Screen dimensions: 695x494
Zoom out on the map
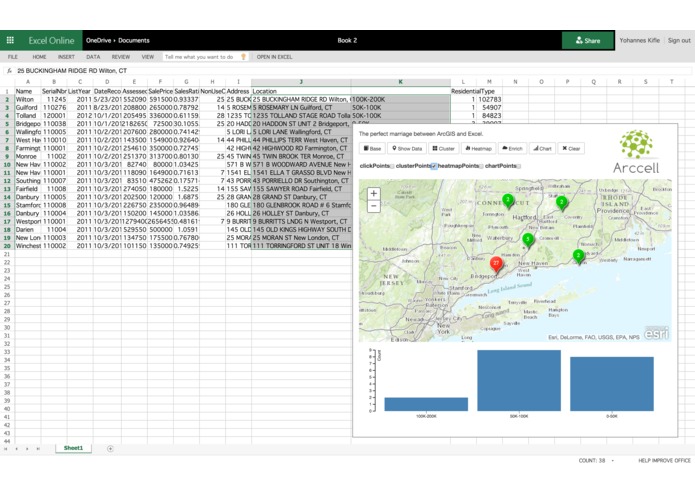[x=374, y=206]
